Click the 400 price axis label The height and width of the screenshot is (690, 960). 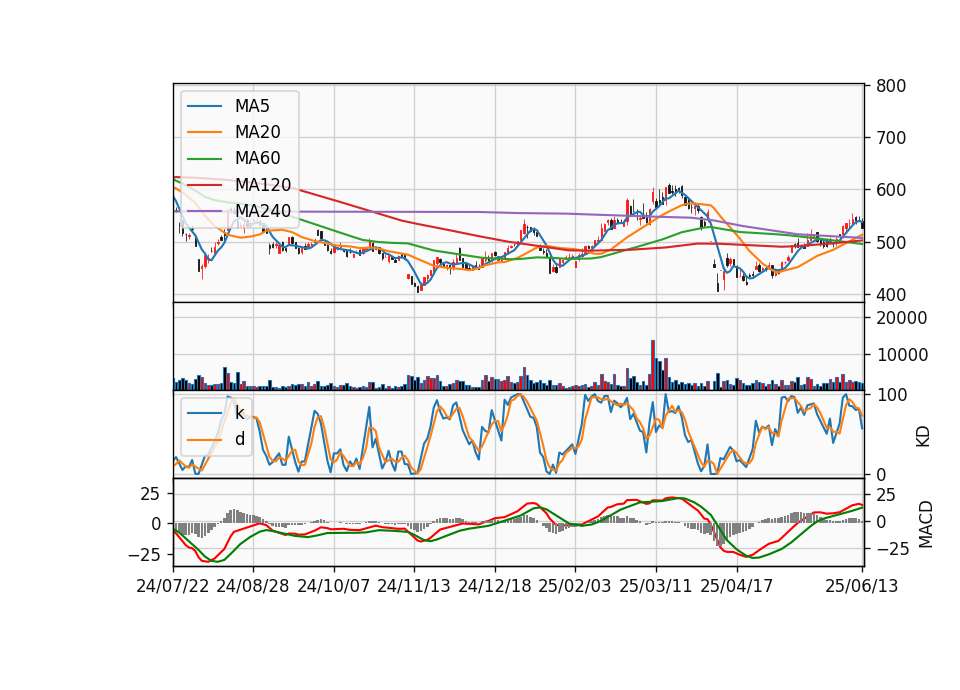pos(891,294)
